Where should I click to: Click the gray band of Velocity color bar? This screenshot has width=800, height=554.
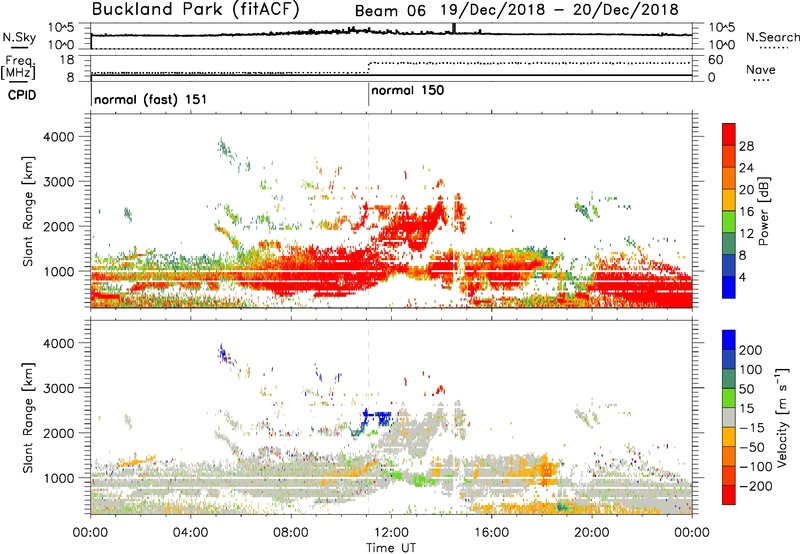729,418
